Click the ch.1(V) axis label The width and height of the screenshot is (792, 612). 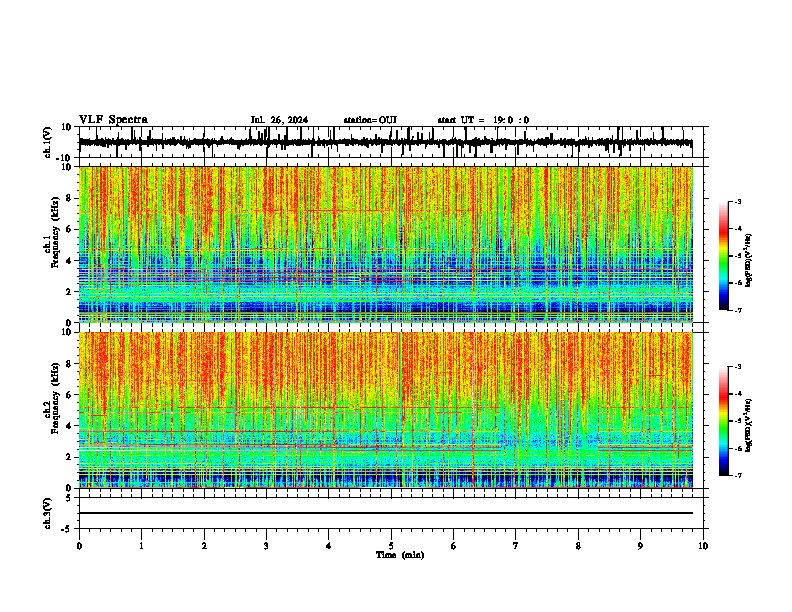[48, 142]
